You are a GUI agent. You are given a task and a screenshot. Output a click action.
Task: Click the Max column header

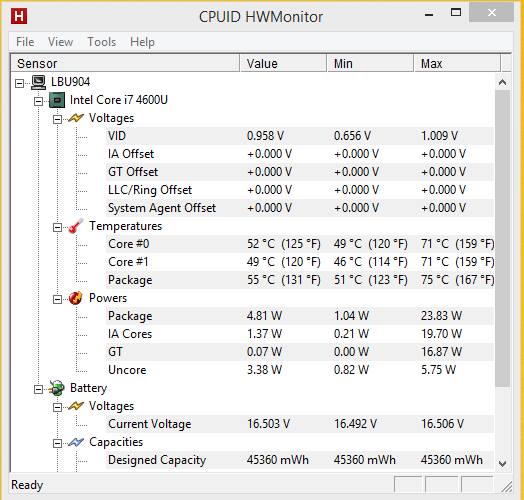click(457, 64)
